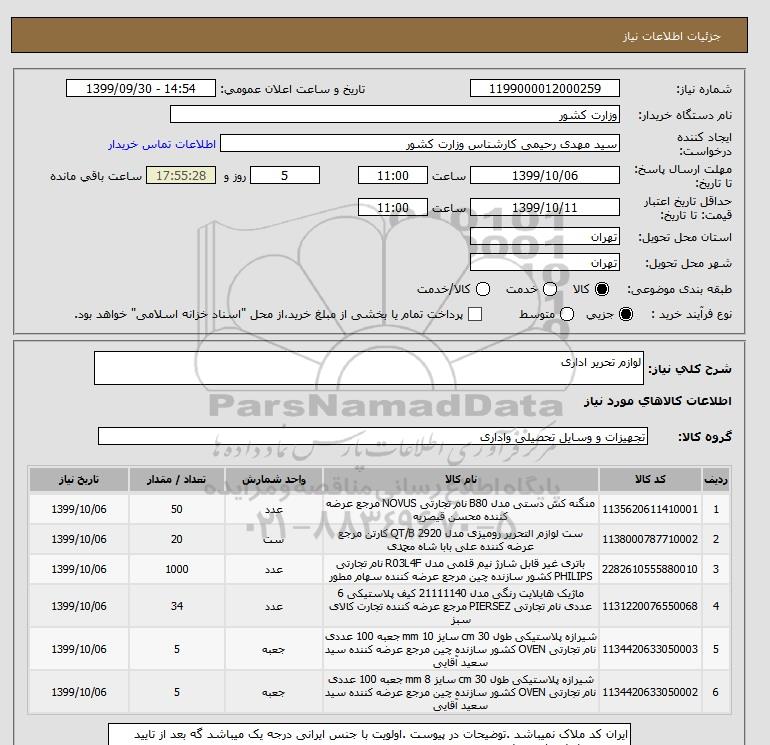Screen dimensions: 770x745
Task: Click quantity 1000 in the battery row
Action: (x=177, y=569)
